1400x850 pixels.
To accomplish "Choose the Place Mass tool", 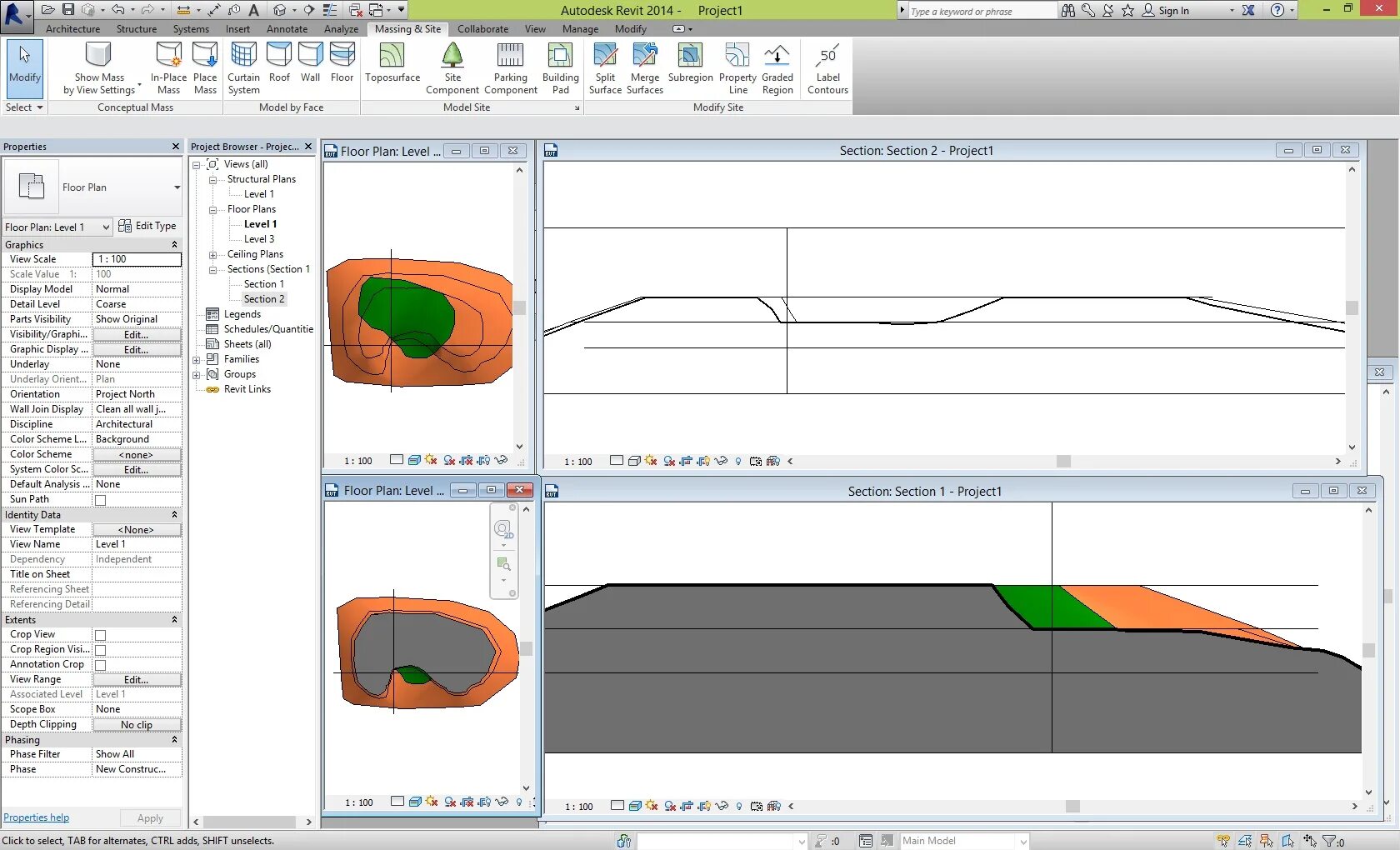I will pyautogui.click(x=205, y=69).
